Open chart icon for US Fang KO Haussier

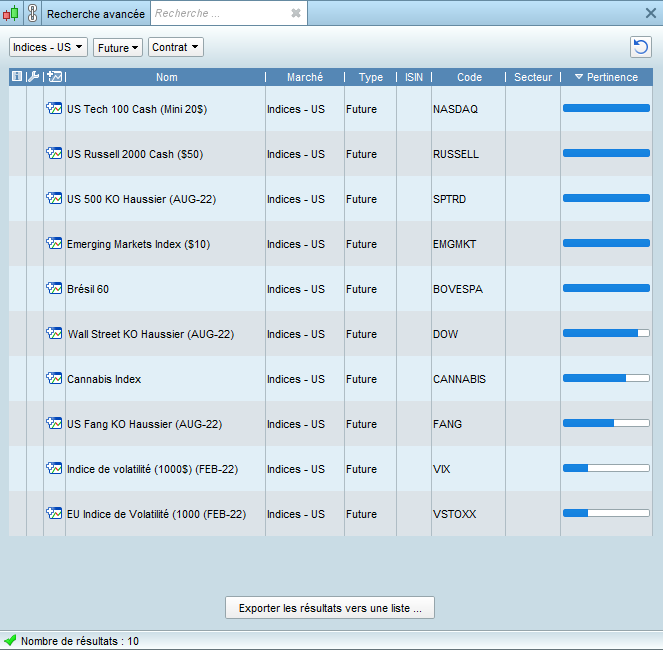coord(54,423)
